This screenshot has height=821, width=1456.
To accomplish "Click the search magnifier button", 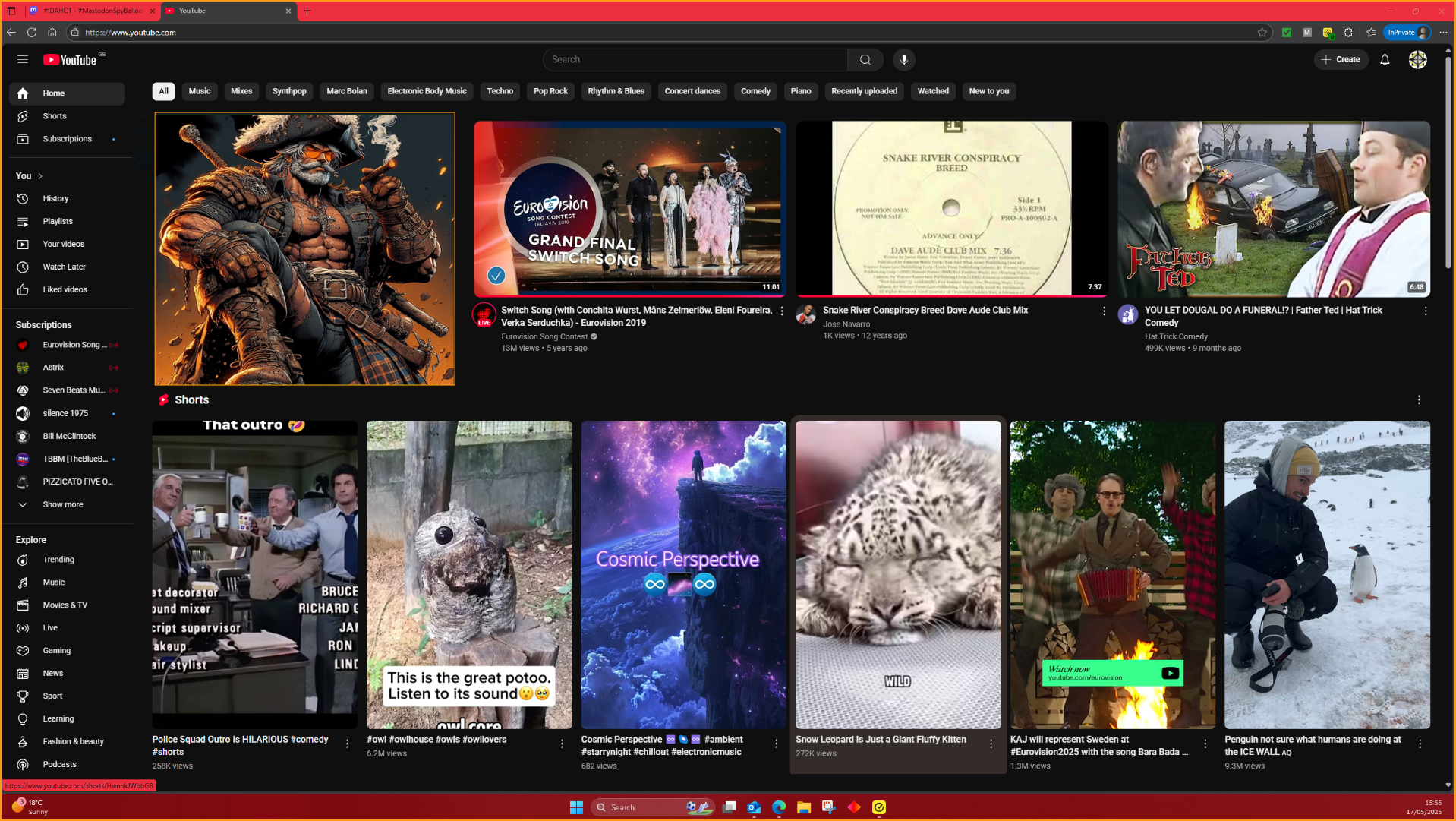I will click(x=865, y=59).
